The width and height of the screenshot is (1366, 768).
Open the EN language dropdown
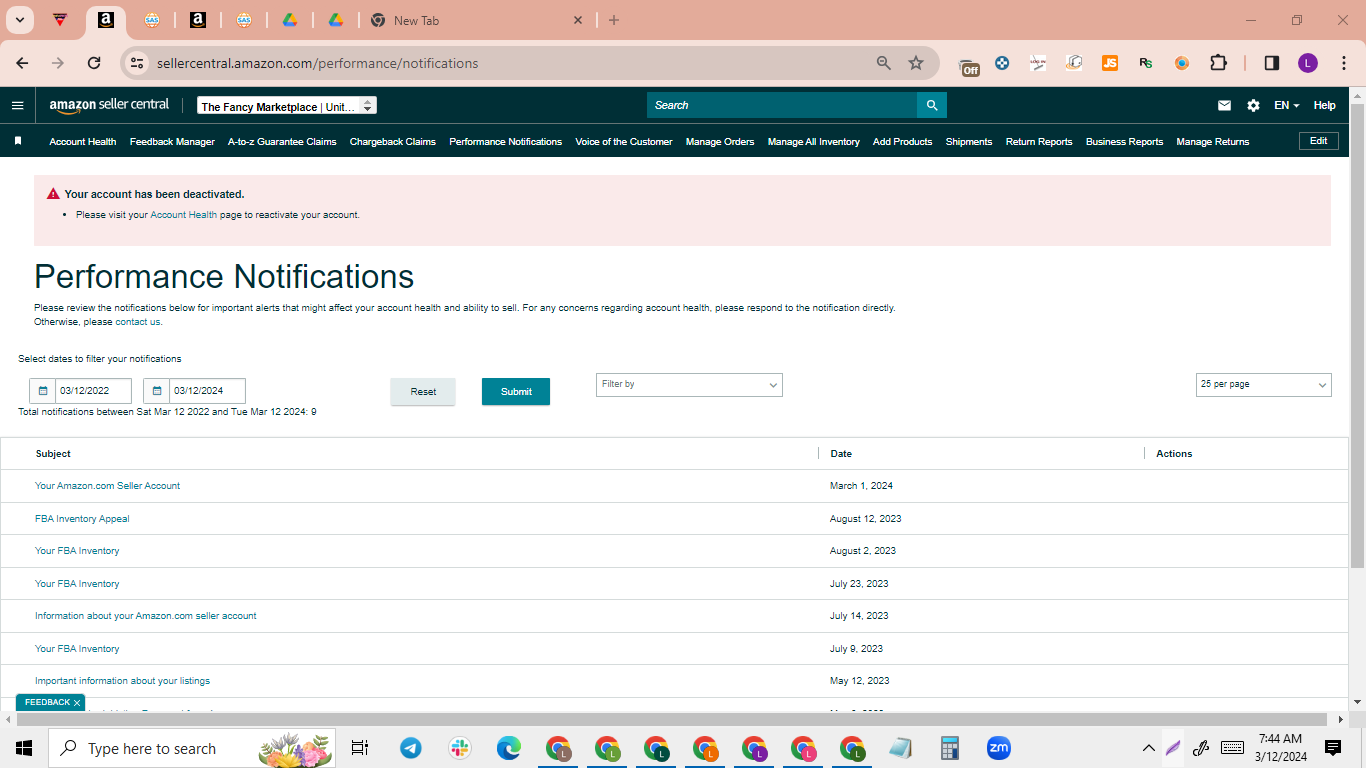point(1286,105)
